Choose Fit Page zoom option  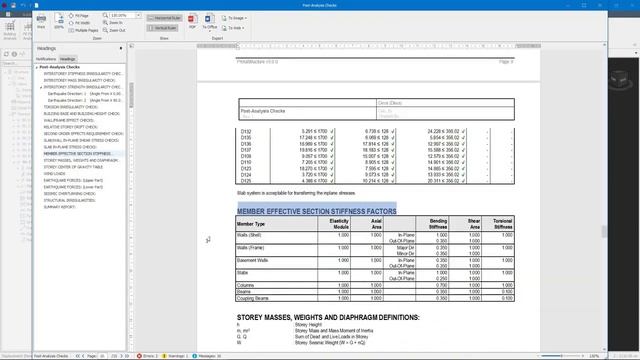click(x=78, y=16)
